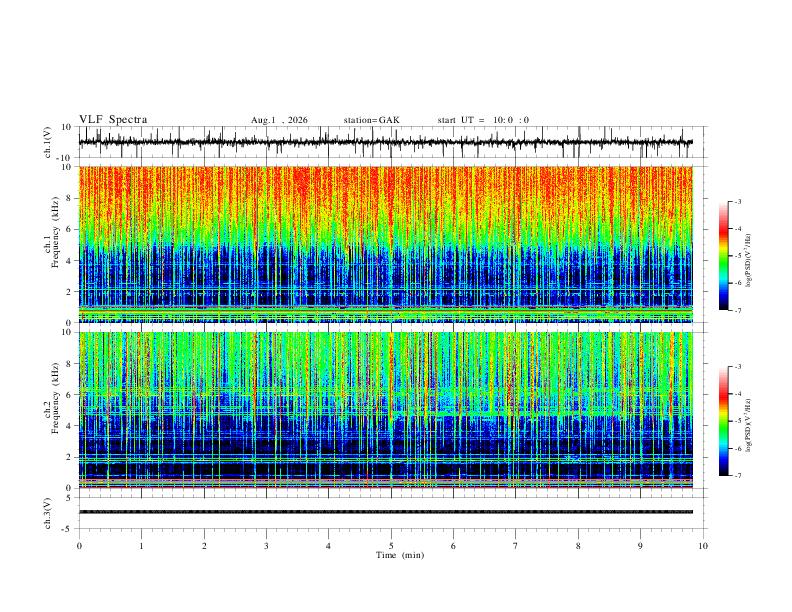Click the Aug.1, 2026 date label

click(279, 120)
